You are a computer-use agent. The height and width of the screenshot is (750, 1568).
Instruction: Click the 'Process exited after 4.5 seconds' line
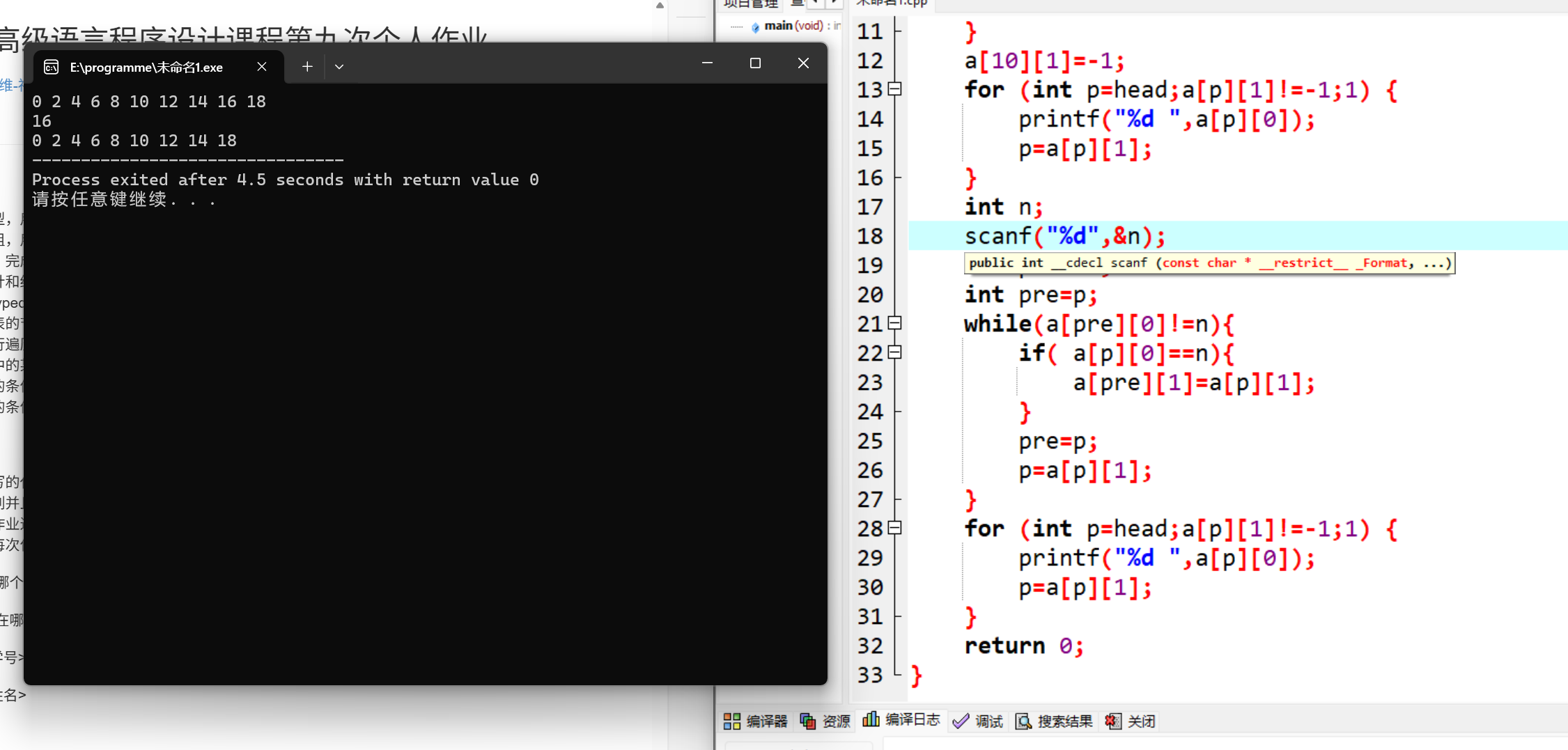286,180
